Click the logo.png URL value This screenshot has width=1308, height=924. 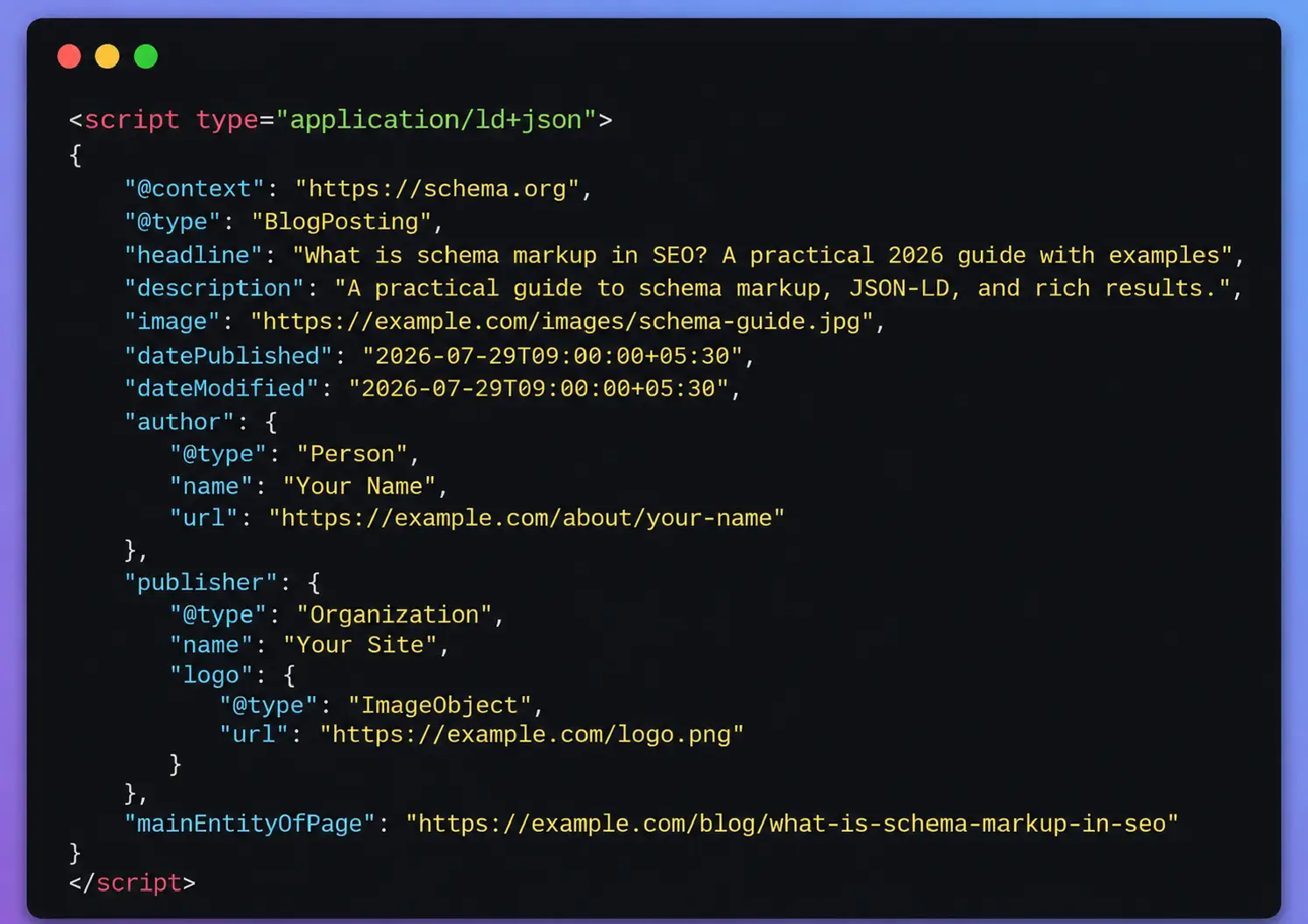[x=532, y=734]
